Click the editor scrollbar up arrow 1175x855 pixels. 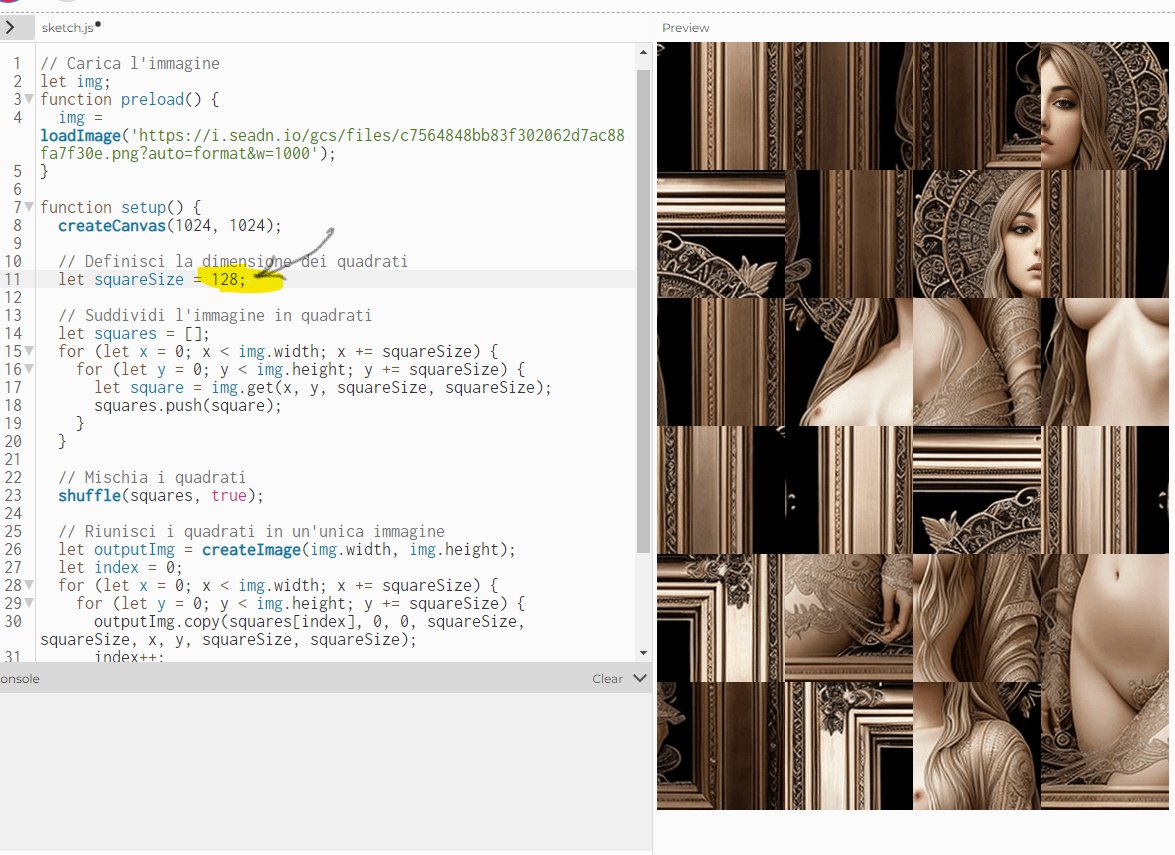point(643,52)
